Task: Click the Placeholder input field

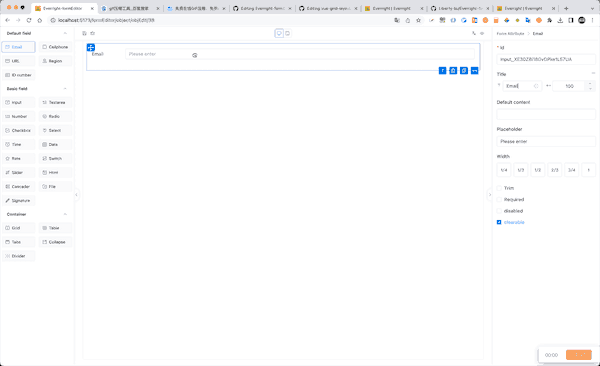Action: pyautogui.click(x=546, y=142)
